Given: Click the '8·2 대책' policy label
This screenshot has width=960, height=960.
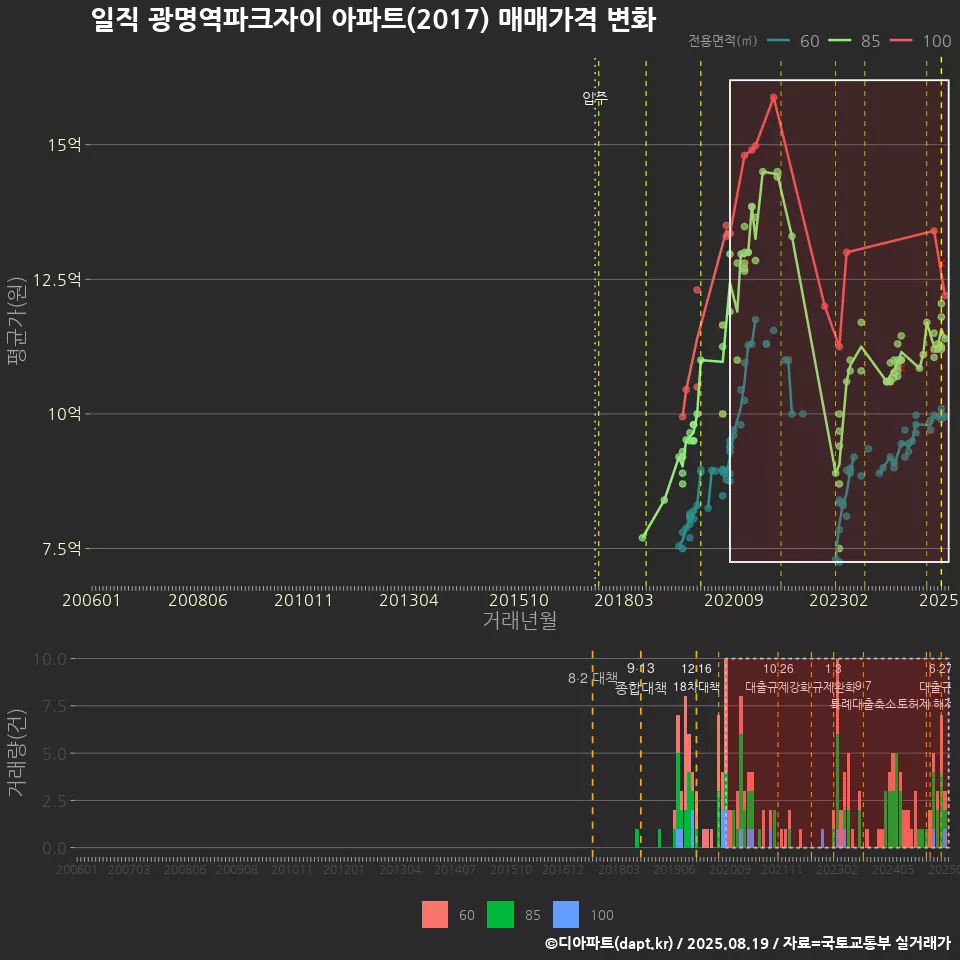Looking at the screenshot, I should (x=592, y=678).
